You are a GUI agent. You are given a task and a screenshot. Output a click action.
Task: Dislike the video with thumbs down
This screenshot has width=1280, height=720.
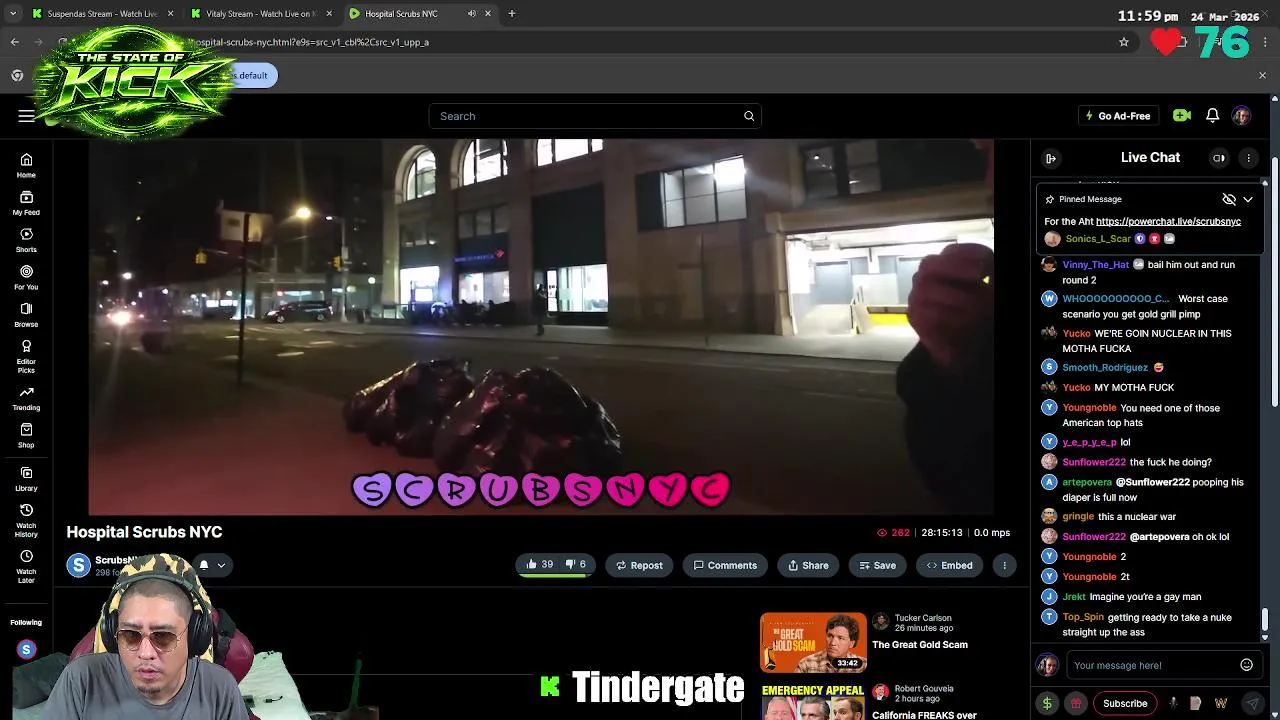(x=576, y=565)
